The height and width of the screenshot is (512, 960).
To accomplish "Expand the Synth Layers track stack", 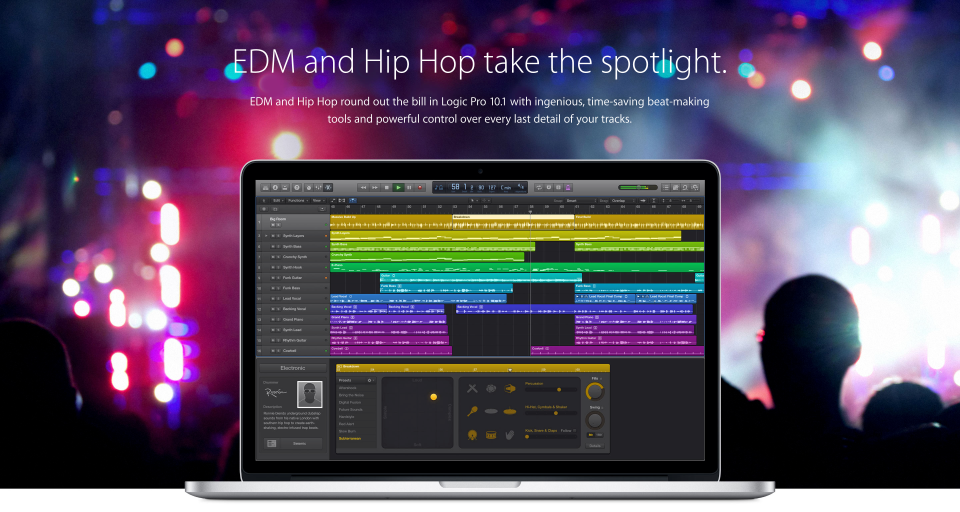I will (x=266, y=236).
